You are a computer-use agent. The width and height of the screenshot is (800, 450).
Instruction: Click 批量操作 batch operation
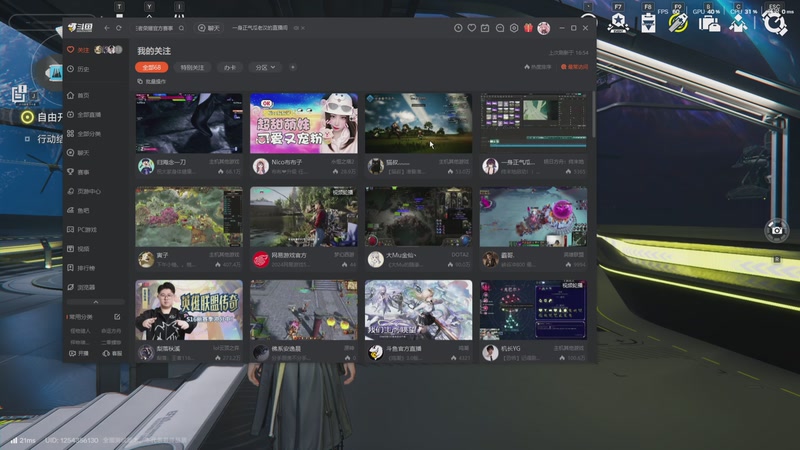[x=152, y=82]
